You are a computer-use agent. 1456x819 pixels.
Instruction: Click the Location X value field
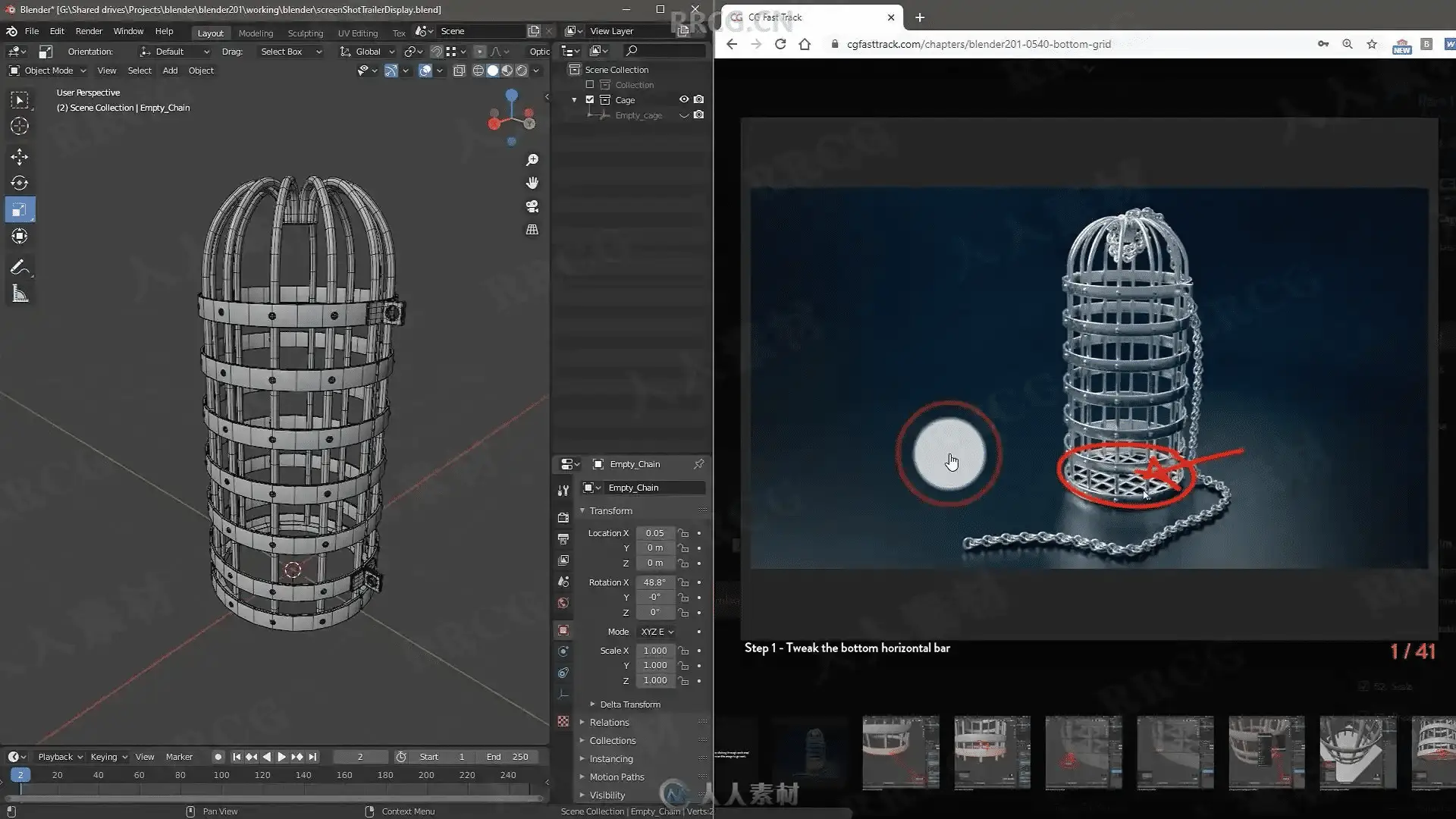(655, 533)
